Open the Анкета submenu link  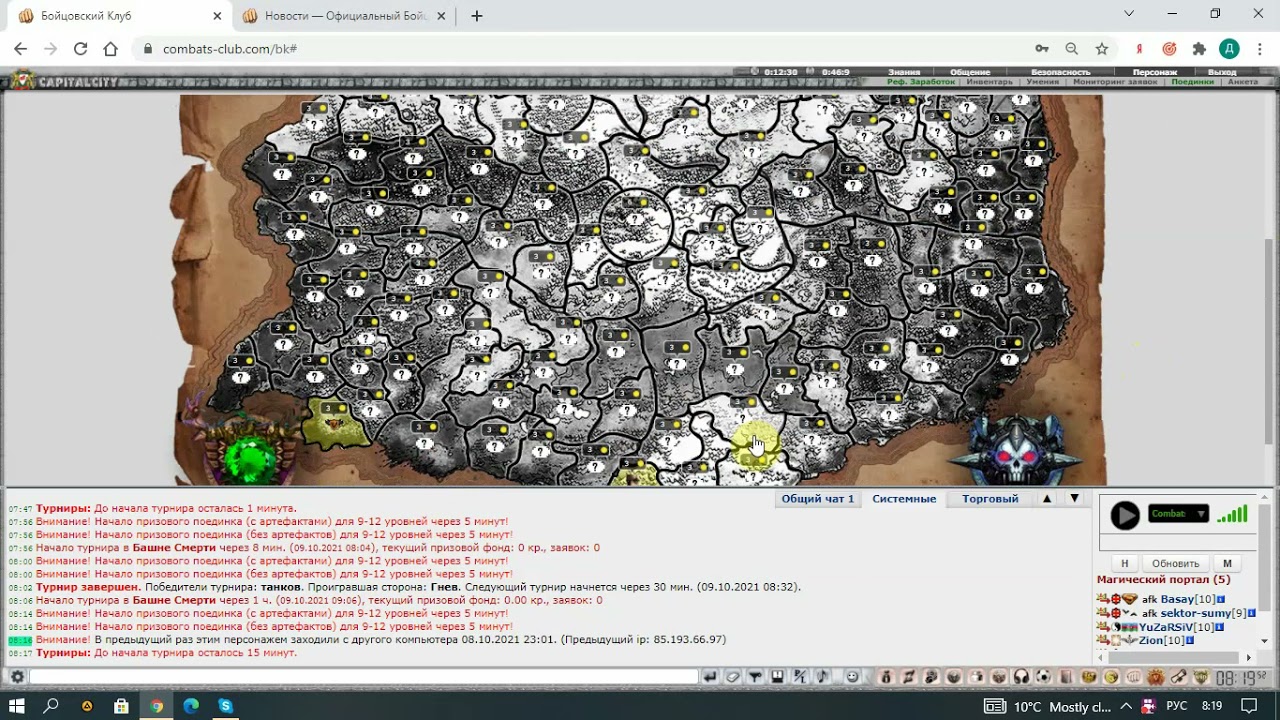(x=1243, y=82)
